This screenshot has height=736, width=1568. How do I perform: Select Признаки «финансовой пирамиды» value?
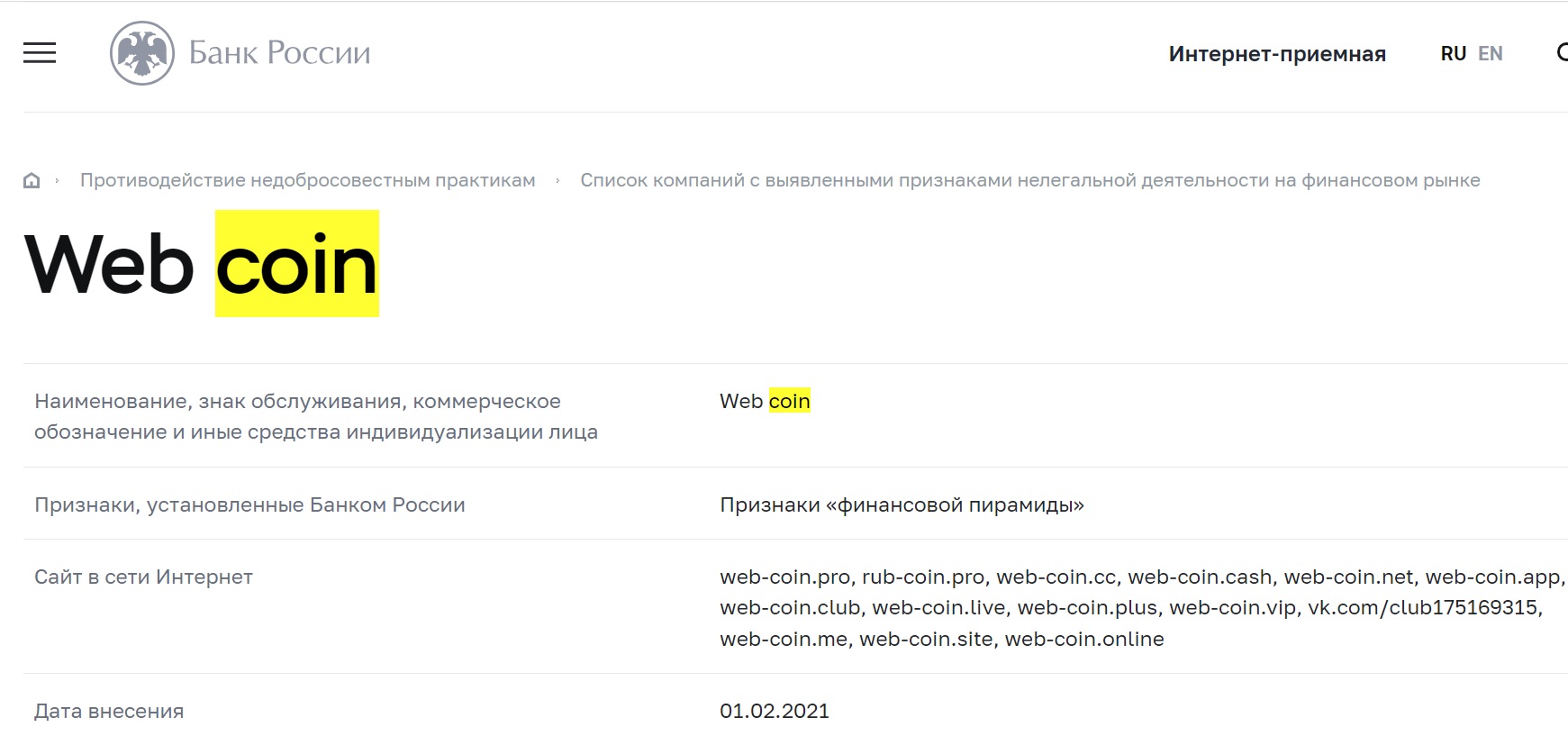(x=902, y=504)
